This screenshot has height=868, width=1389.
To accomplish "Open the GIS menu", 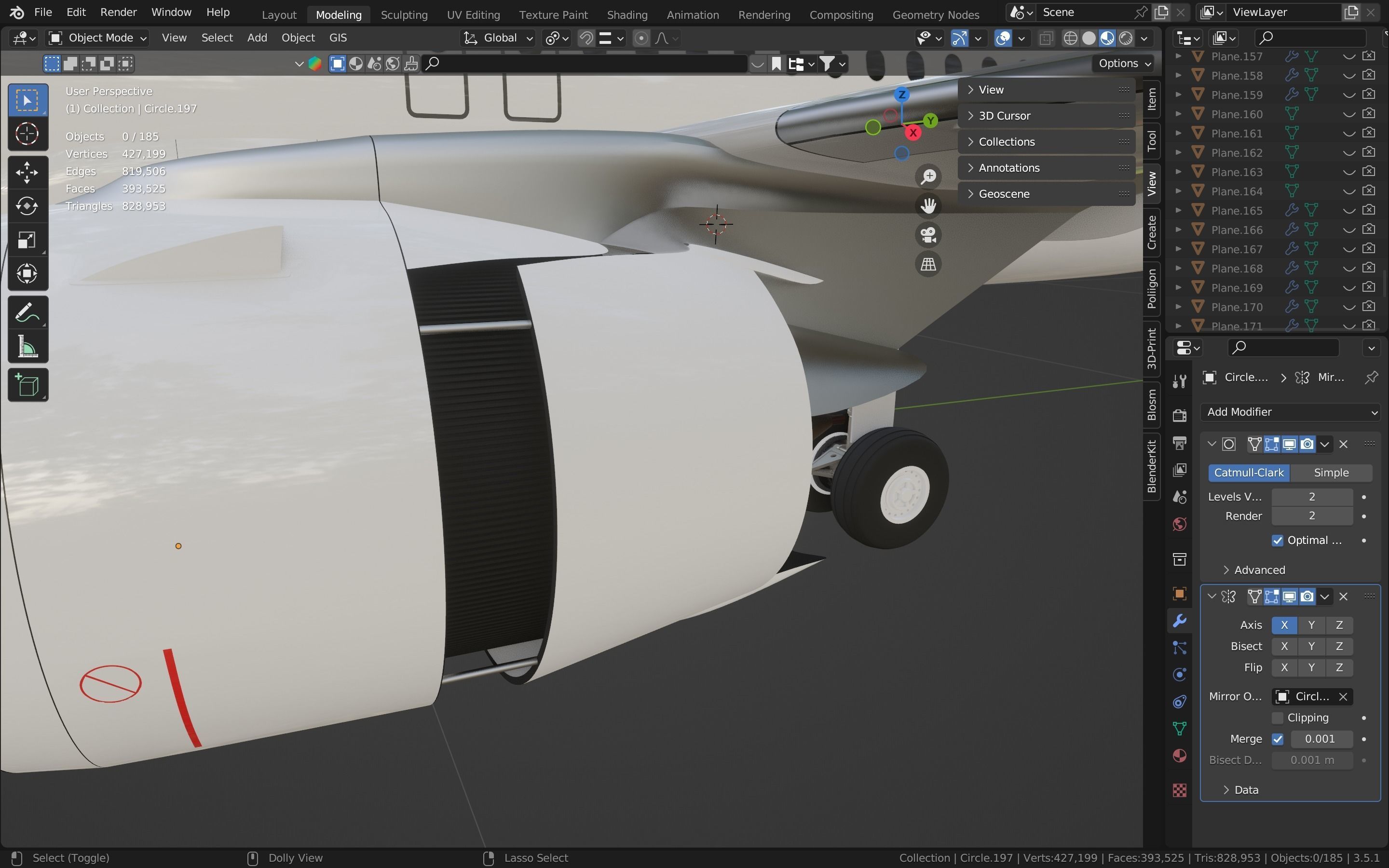I will tap(338, 38).
